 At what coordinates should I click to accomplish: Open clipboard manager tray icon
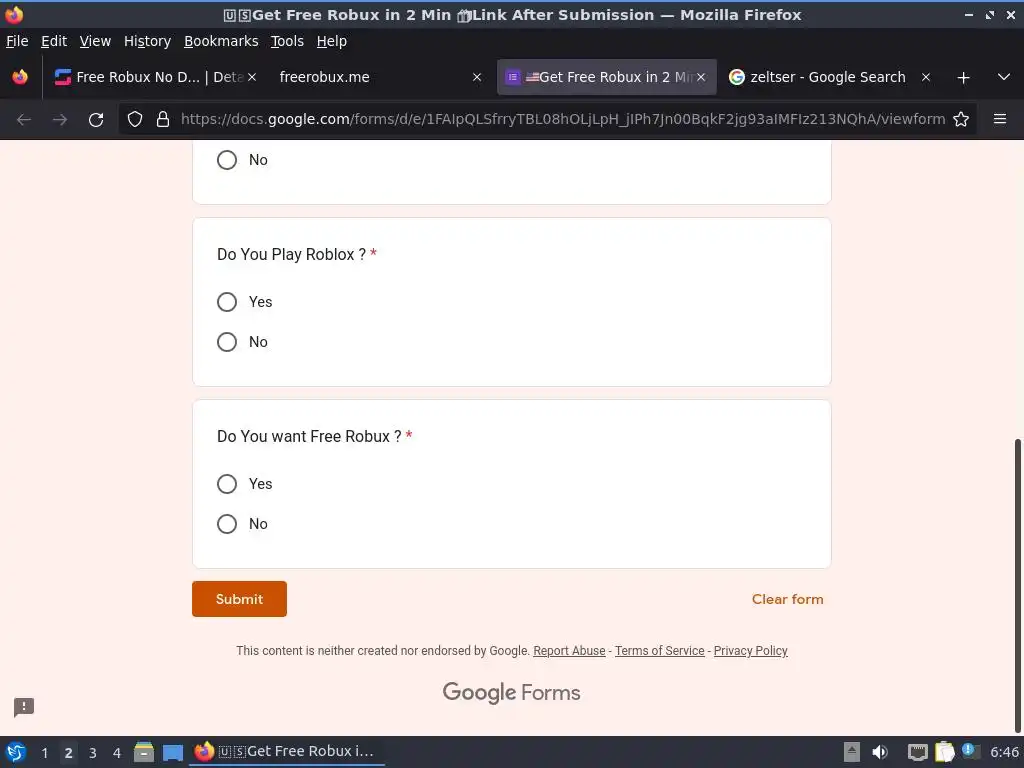tap(944, 752)
